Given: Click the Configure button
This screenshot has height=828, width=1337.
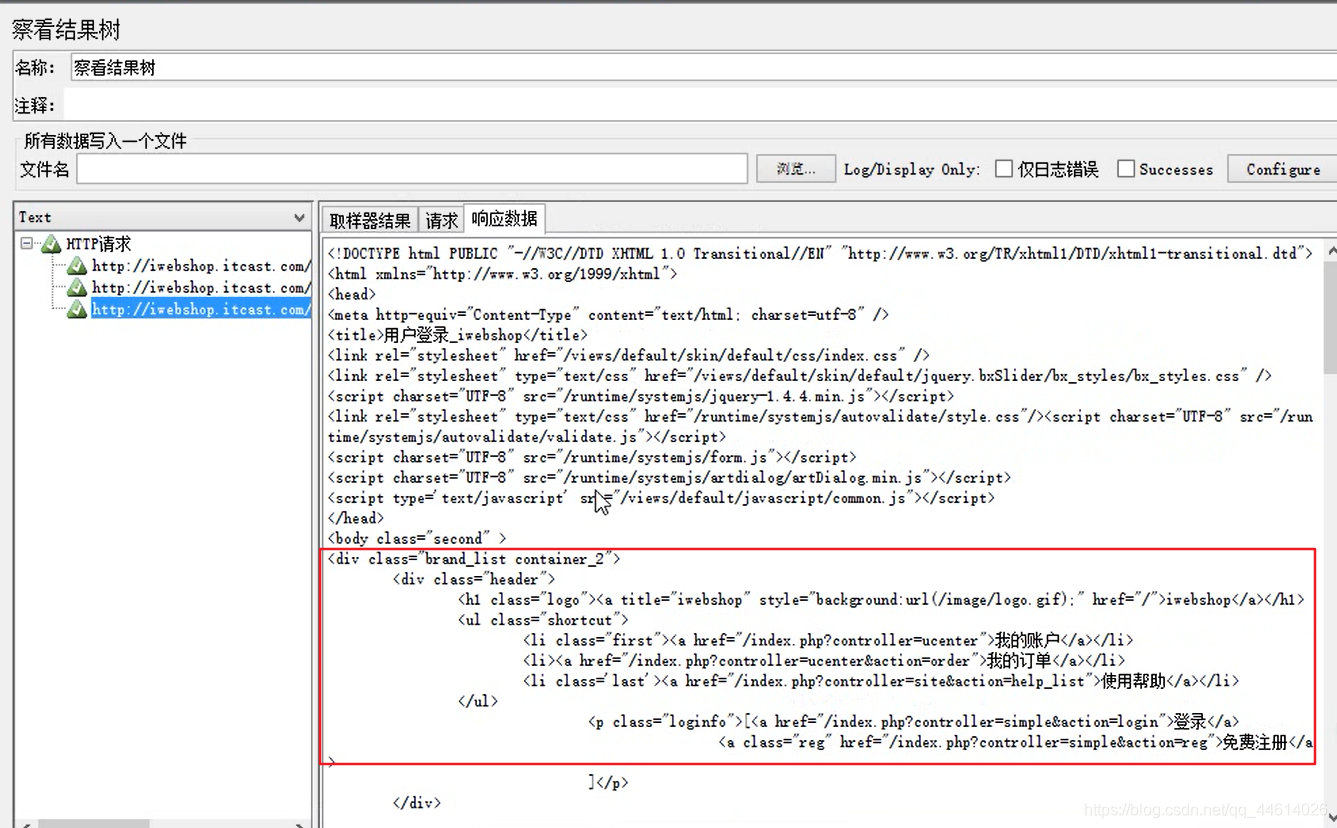Looking at the screenshot, I should [x=1283, y=169].
